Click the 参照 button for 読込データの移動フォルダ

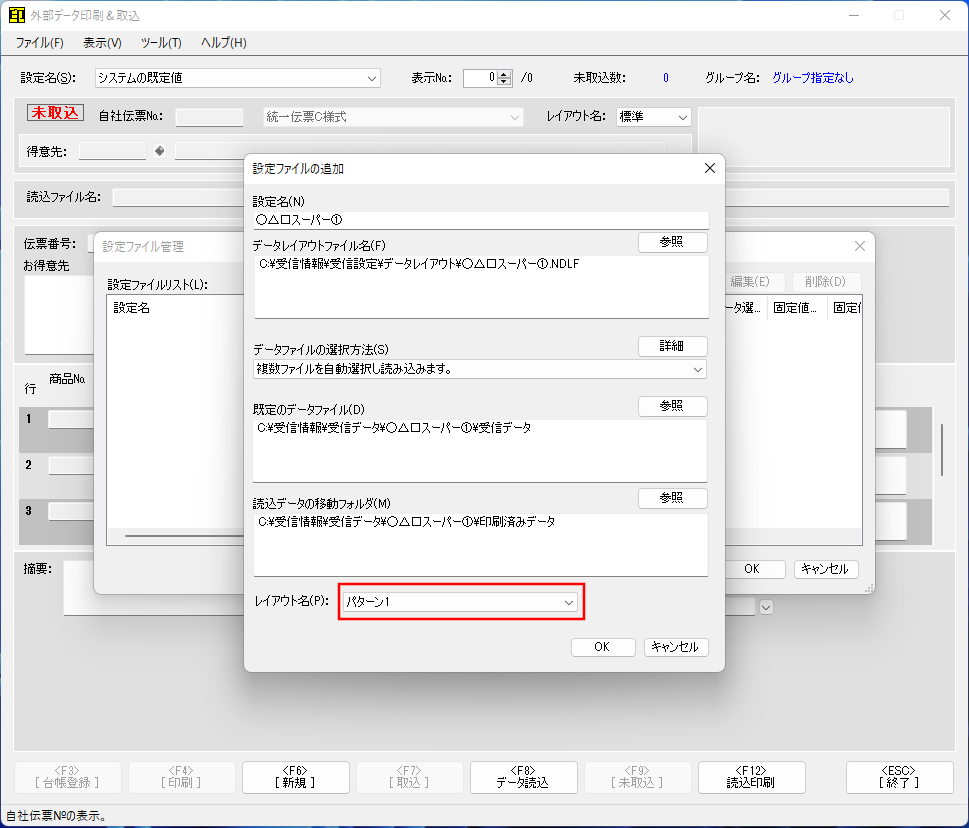[672, 498]
